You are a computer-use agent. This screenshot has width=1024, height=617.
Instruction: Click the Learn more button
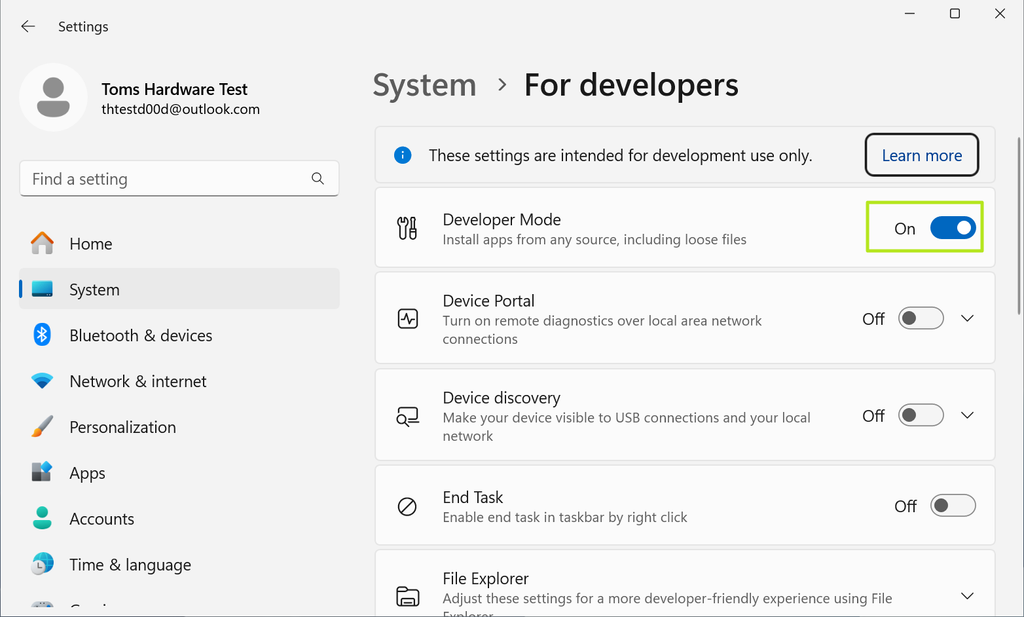pyautogui.click(x=921, y=155)
